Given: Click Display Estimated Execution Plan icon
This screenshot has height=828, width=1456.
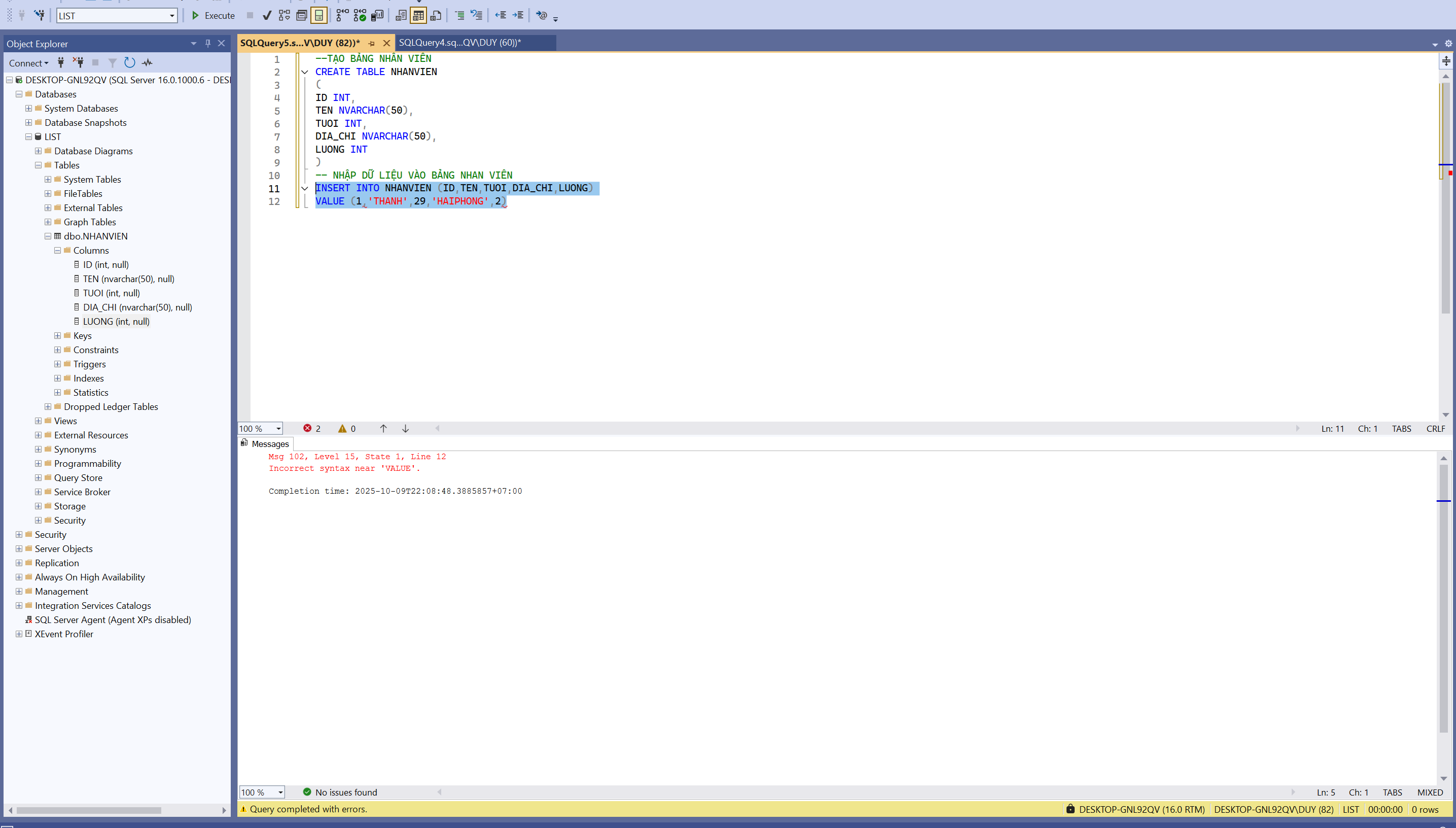Looking at the screenshot, I should pos(284,15).
